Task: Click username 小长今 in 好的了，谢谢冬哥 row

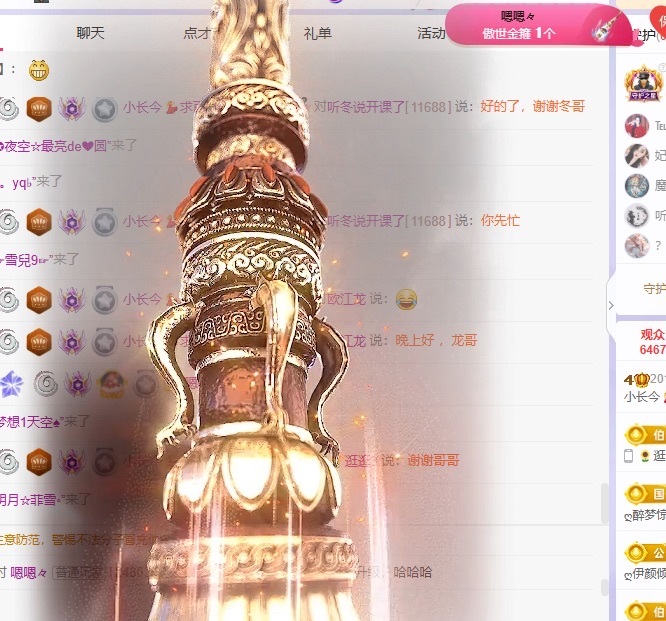Action: (x=142, y=107)
